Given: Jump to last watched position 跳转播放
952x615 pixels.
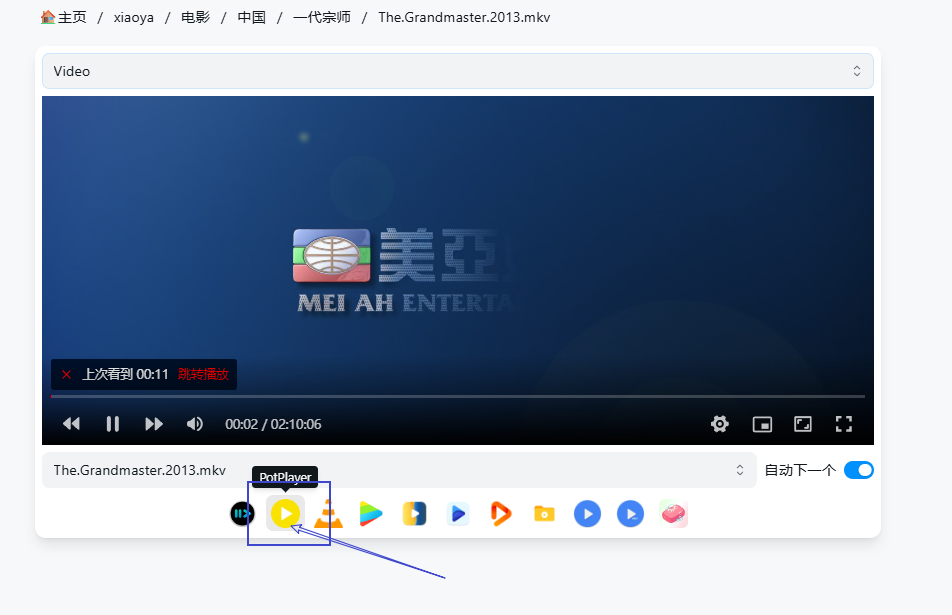Looking at the screenshot, I should tap(203, 374).
